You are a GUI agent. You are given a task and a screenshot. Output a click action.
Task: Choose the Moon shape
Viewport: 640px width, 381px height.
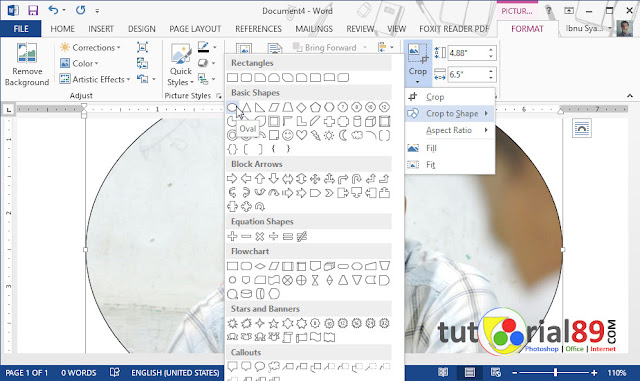(x=343, y=135)
